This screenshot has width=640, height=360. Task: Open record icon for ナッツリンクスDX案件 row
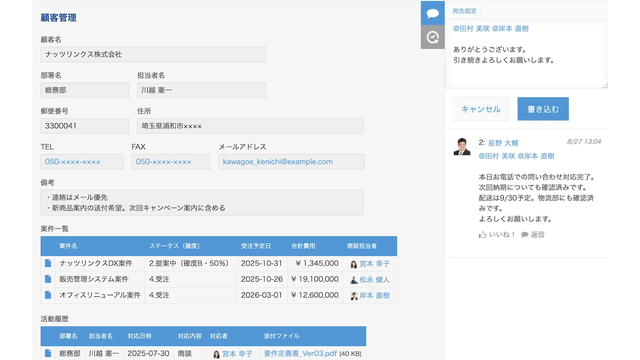pos(48,263)
